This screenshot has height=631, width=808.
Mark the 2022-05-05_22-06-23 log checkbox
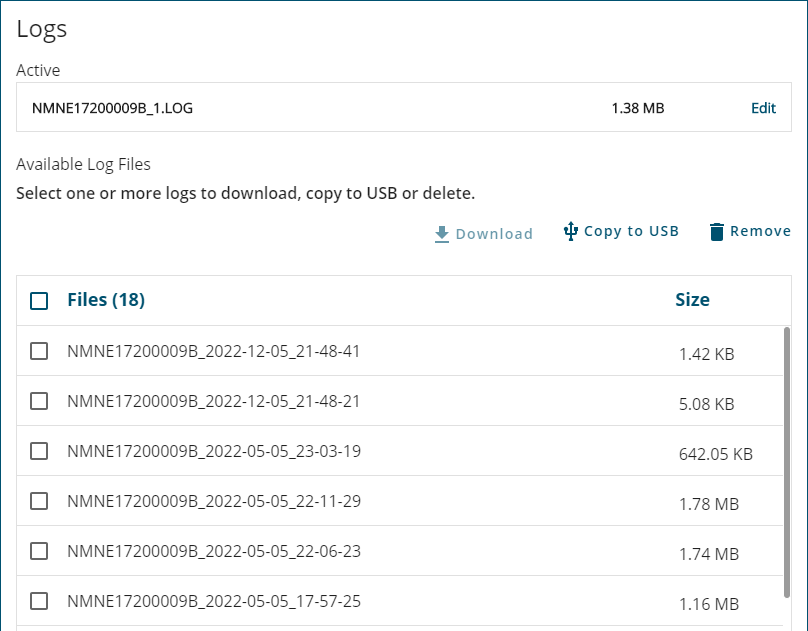(39, 551)
